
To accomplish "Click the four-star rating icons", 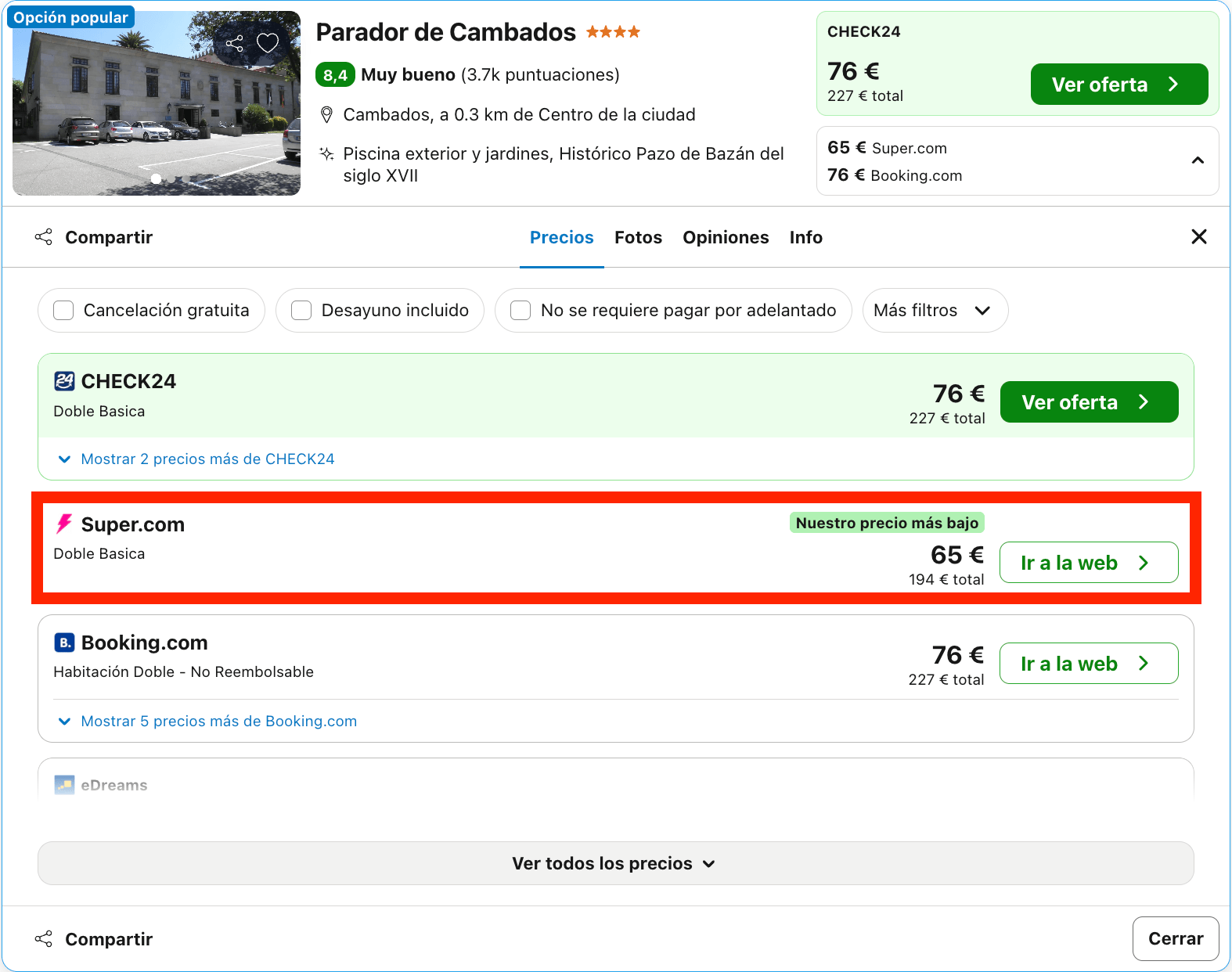I will 613,32.
